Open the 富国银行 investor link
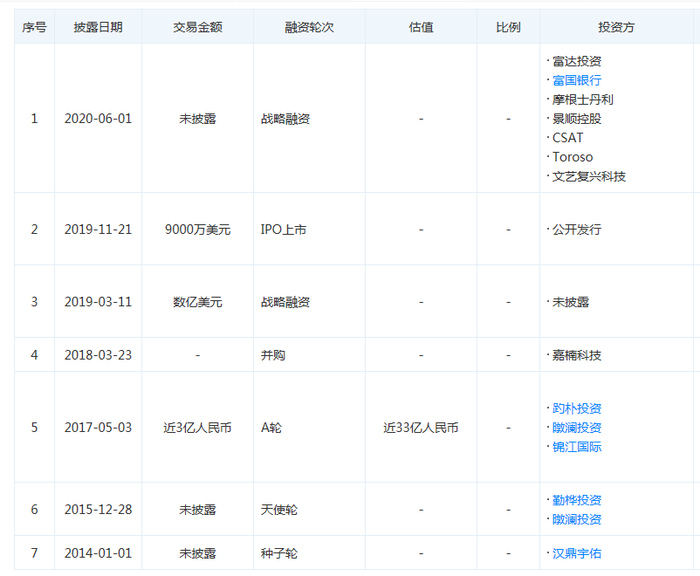Image resolution: width=700 pixels, height=576 pixels. [576, 80]
